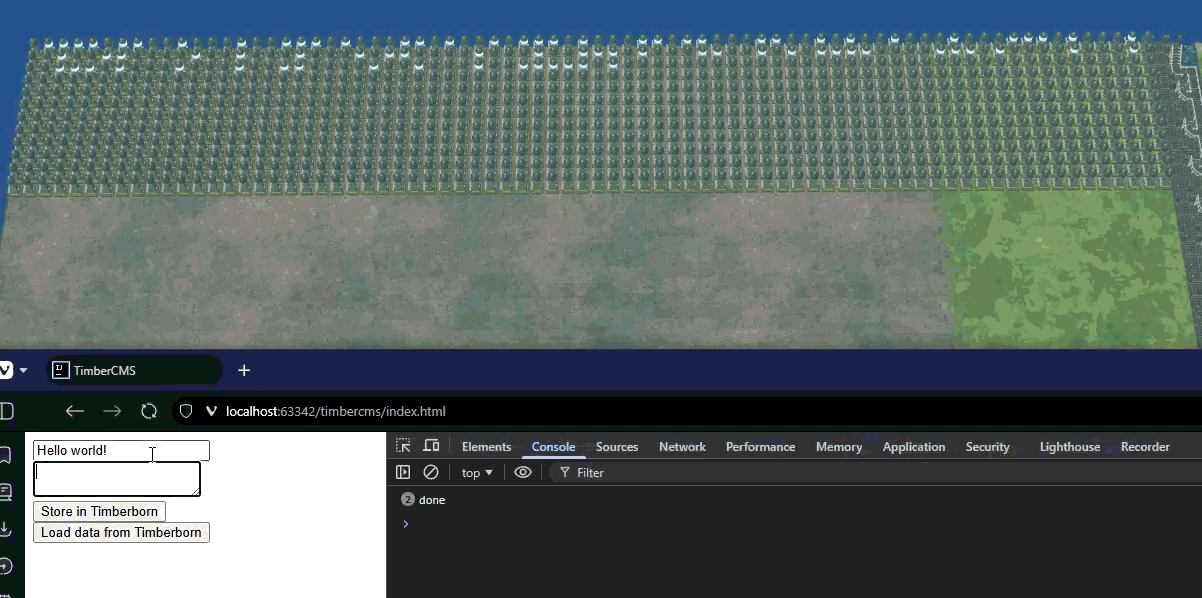Click inside the empty textarea
1202x598 pixels.
click(117, 479)
